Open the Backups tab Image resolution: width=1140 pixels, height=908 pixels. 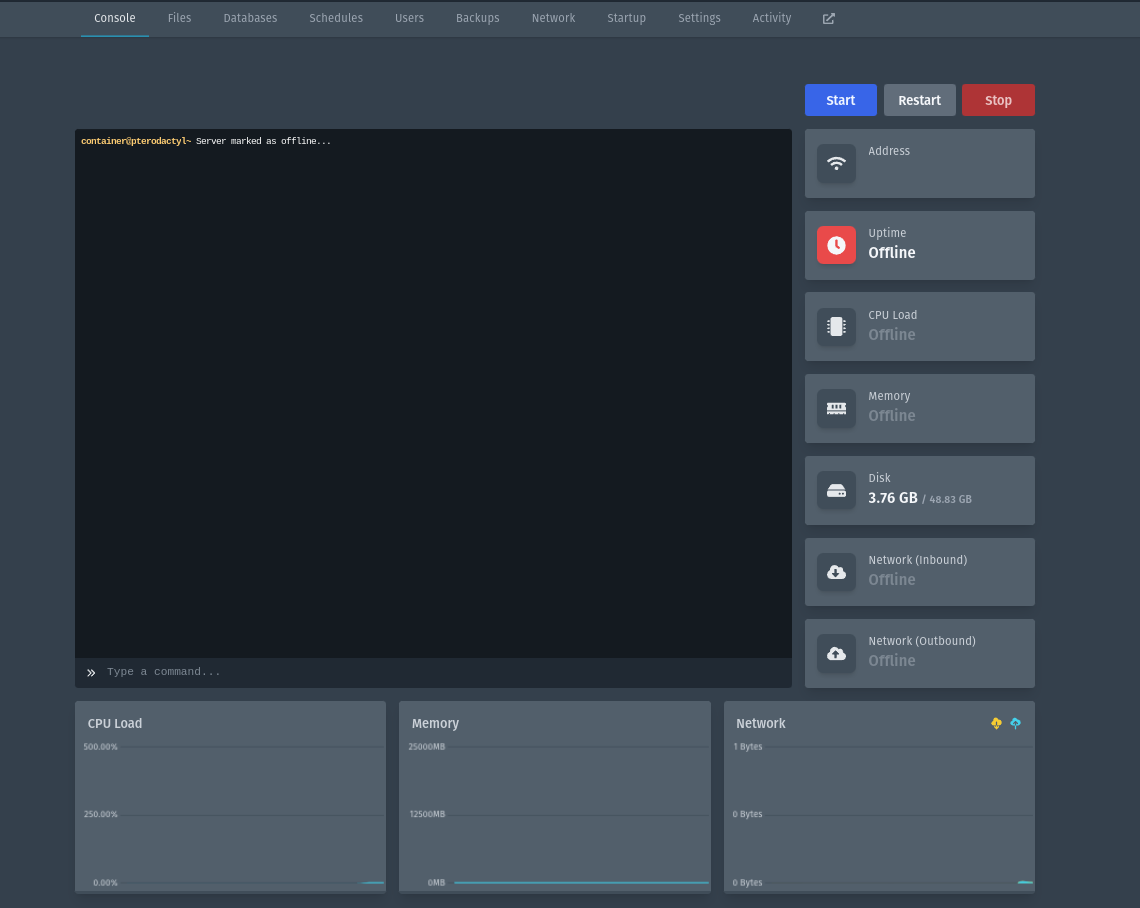pos(477,18)
